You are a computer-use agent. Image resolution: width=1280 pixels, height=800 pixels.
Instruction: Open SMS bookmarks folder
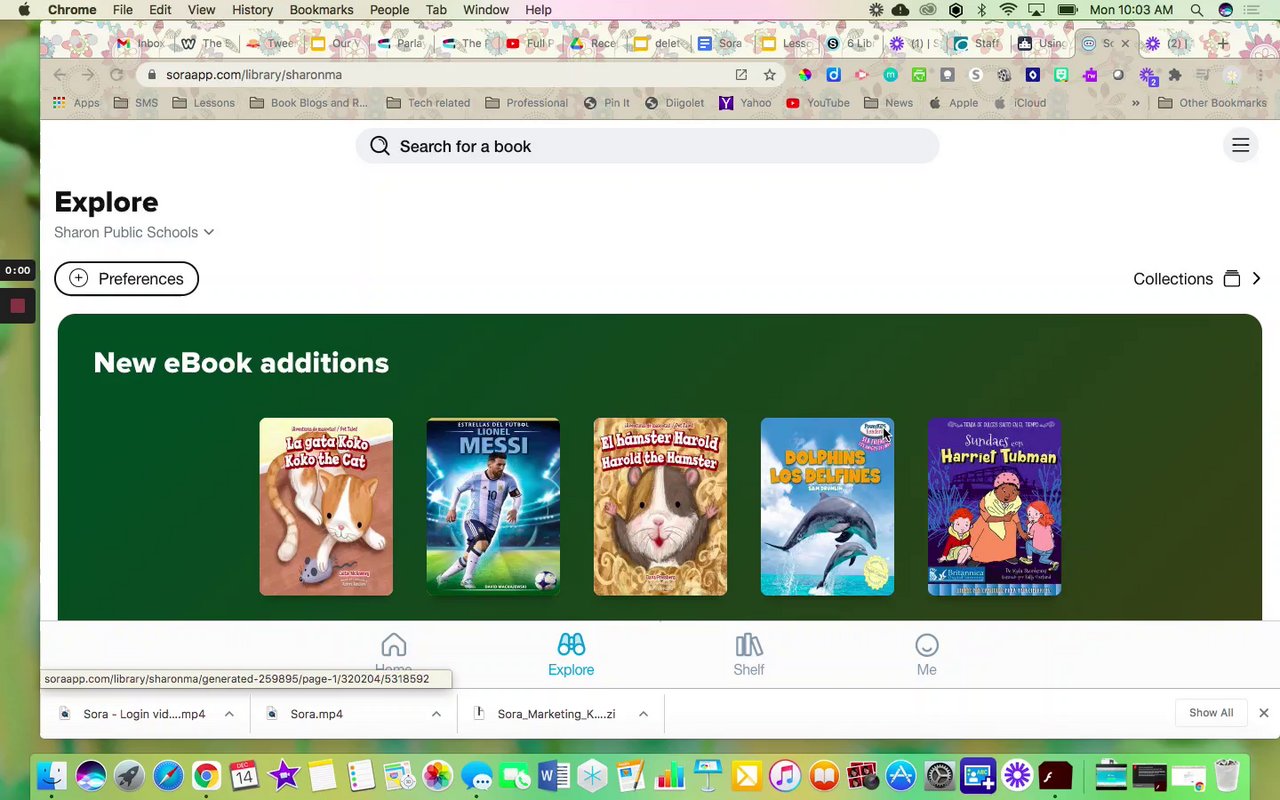point(136,103)
